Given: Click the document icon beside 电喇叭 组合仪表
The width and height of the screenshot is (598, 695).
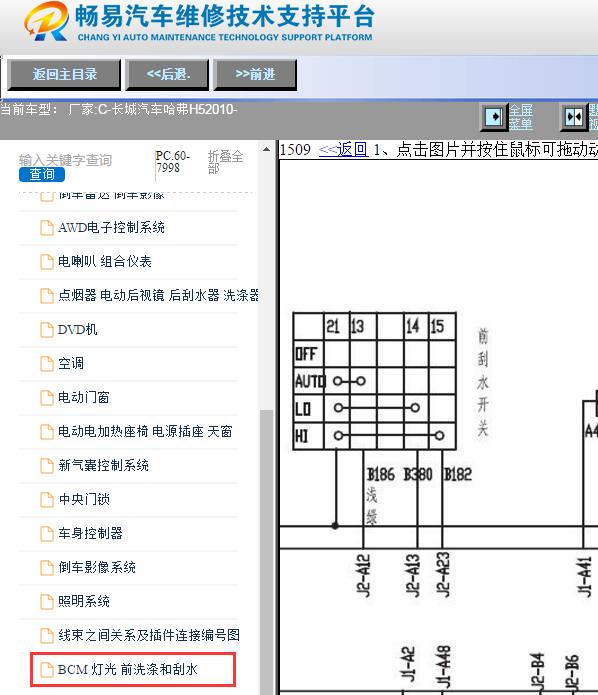Looking at the screenshot, I should (47, 262).
